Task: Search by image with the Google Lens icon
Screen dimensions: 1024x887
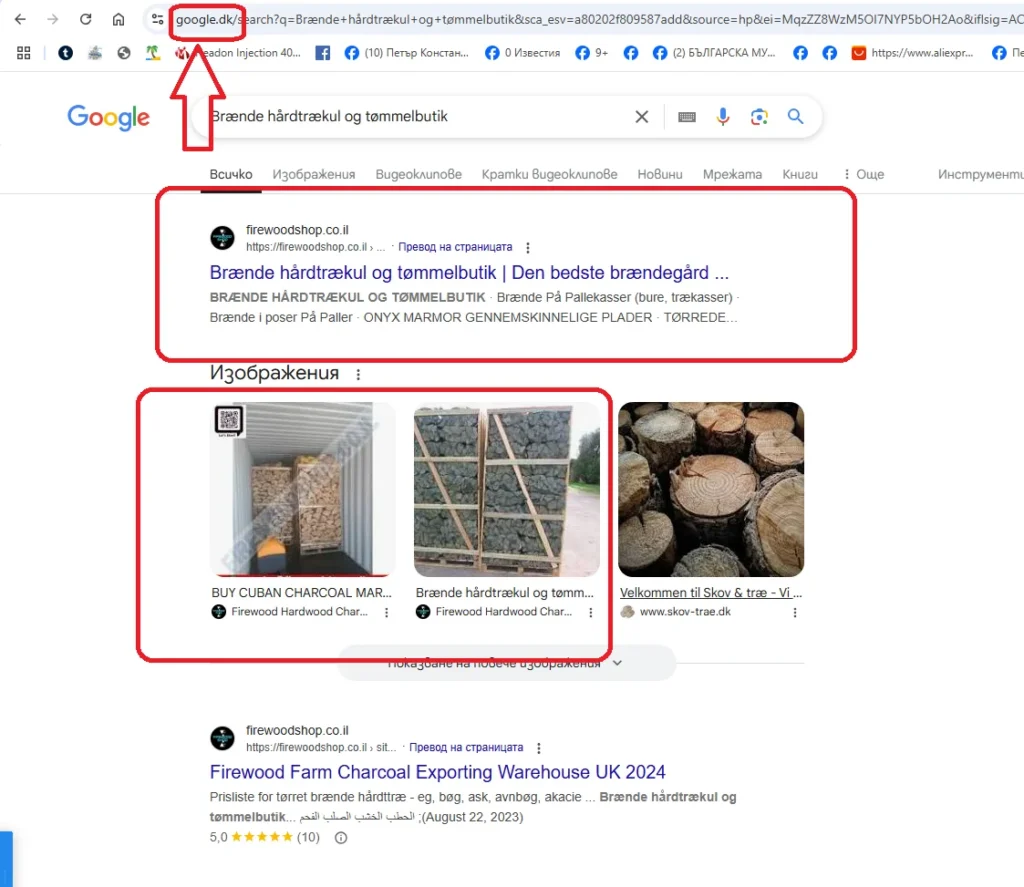Action: coord(759,117)
